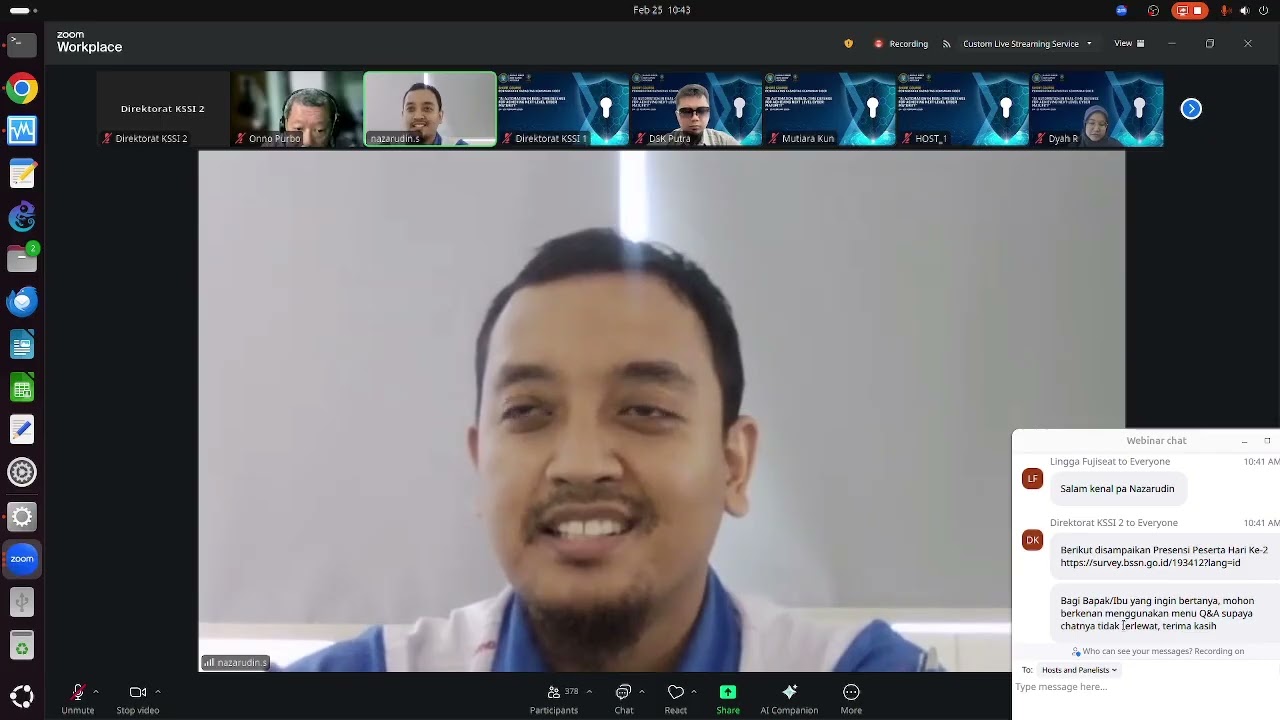1280x720 pixels.
Task: Click 'Salam kenal pa Nazarudin' message
Action: (x=1117, y=489)
